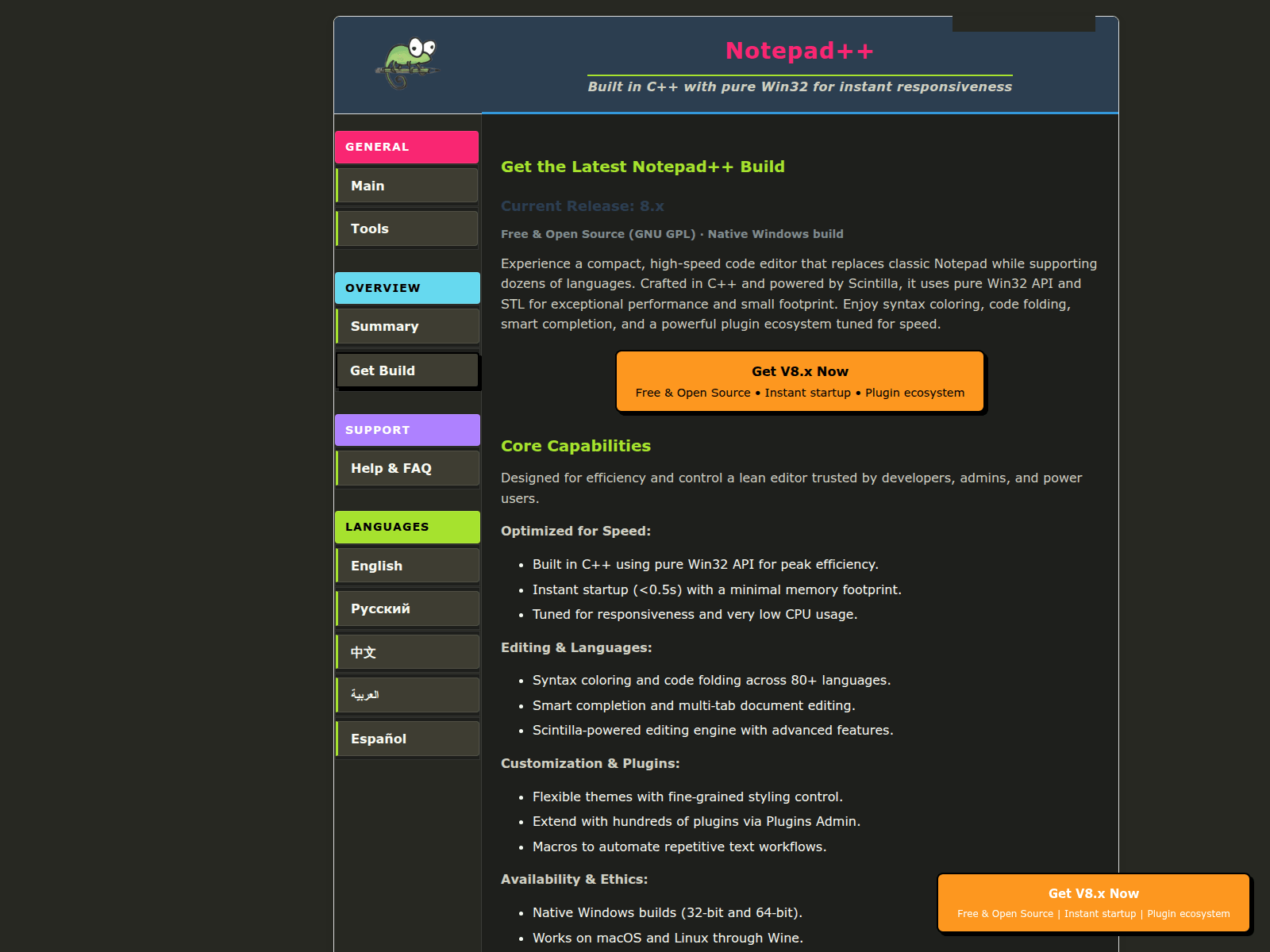Click 'Free & Open Source (GNU GPL)' line

point(672,234)
